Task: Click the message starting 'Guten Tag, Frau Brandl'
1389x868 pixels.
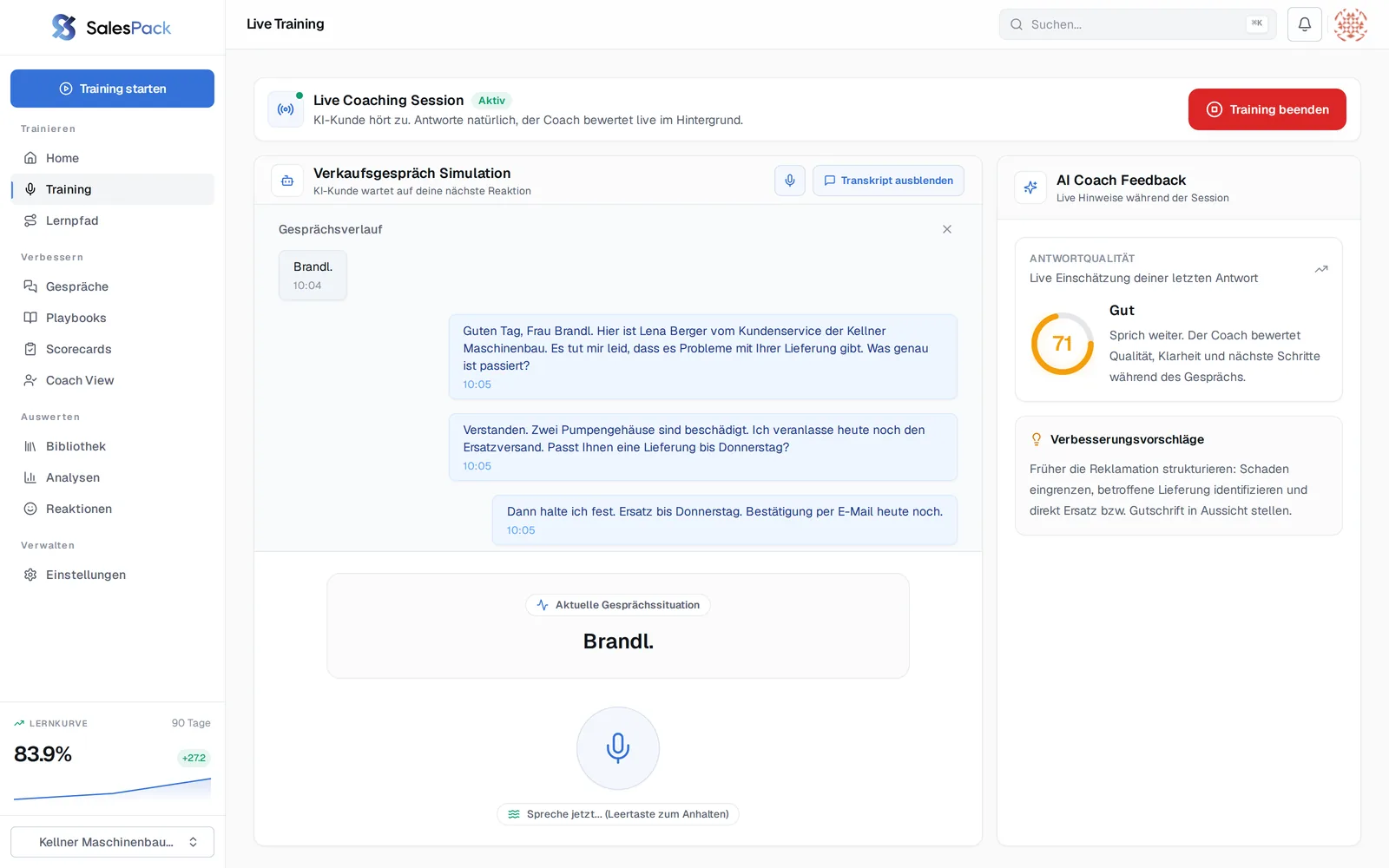Action: coord(703,357)
